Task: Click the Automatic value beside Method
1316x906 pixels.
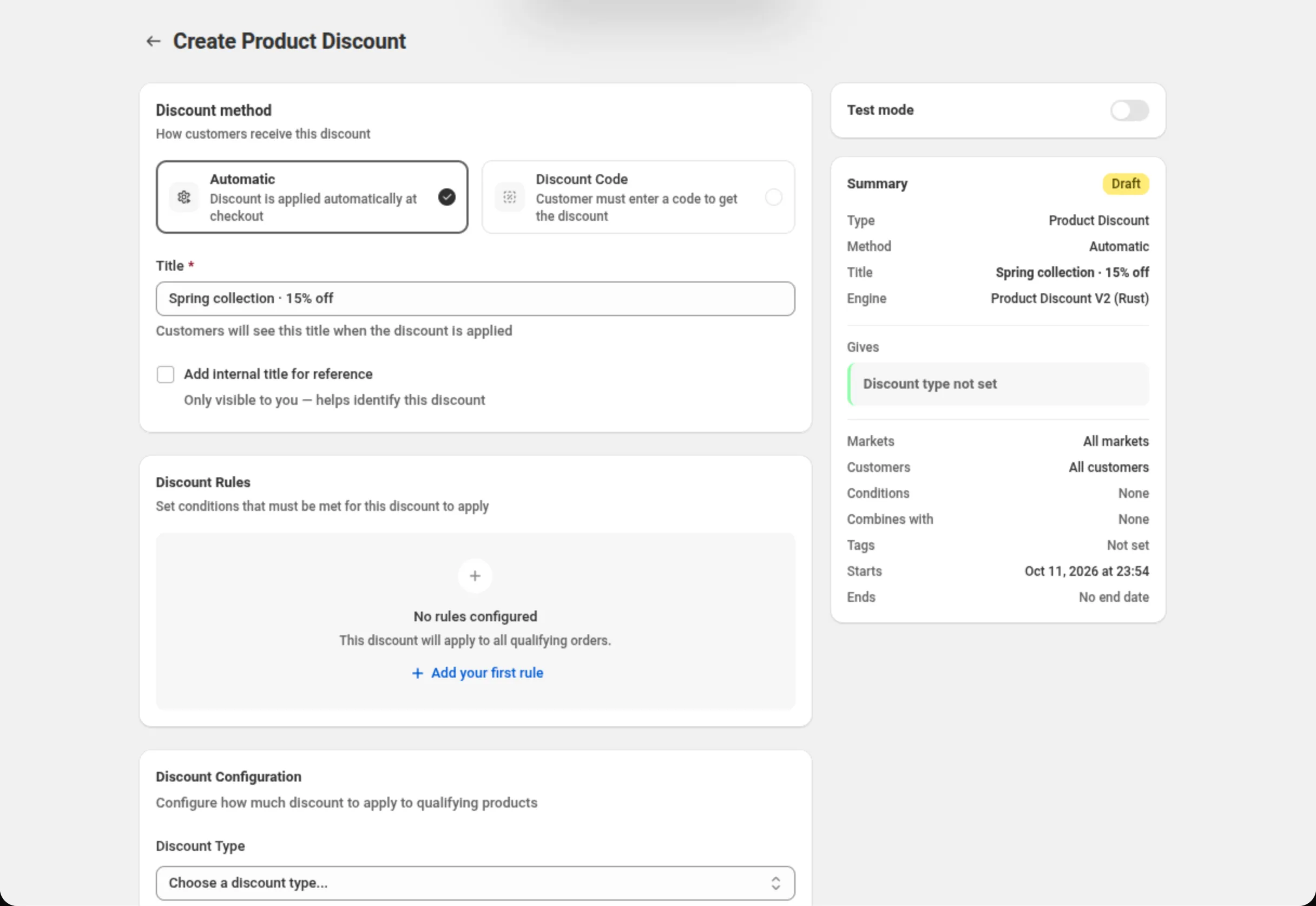Action: point(1118,246)
